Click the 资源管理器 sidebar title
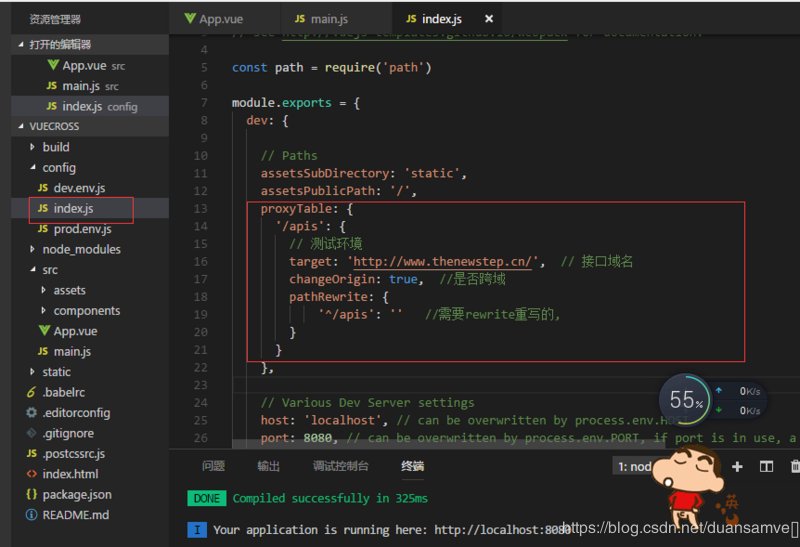This screenshot has width=800, height=547. tap(55, 19)
